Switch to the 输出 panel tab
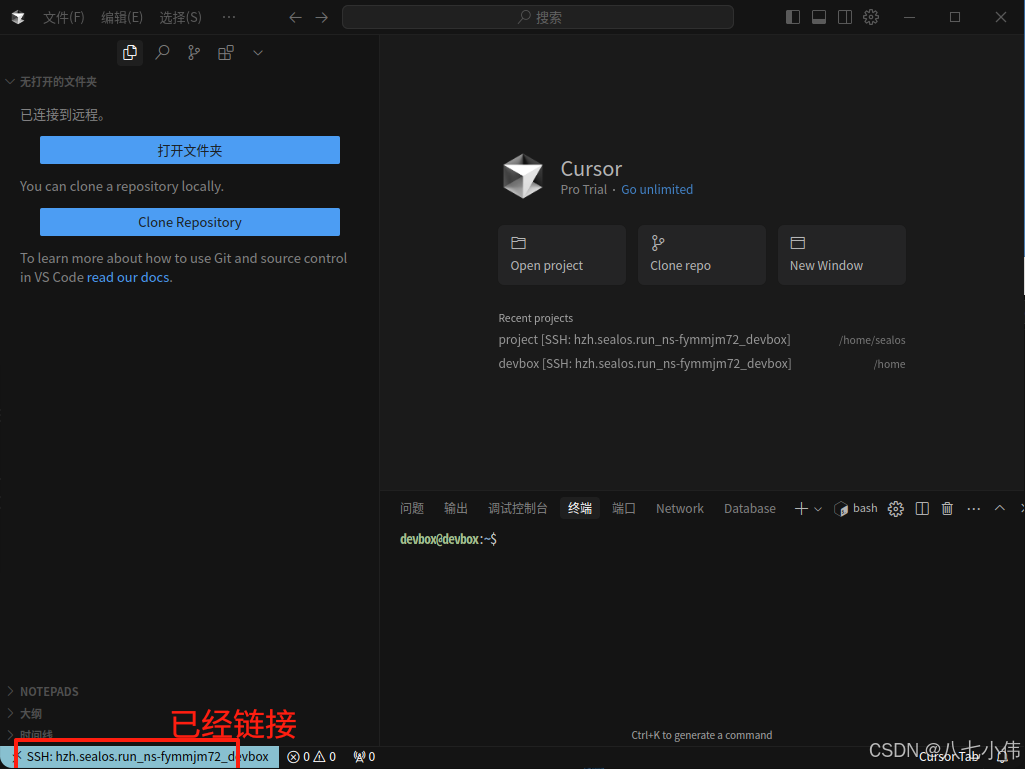This screenshot has width=1025, height=769. tap(456, 508)
